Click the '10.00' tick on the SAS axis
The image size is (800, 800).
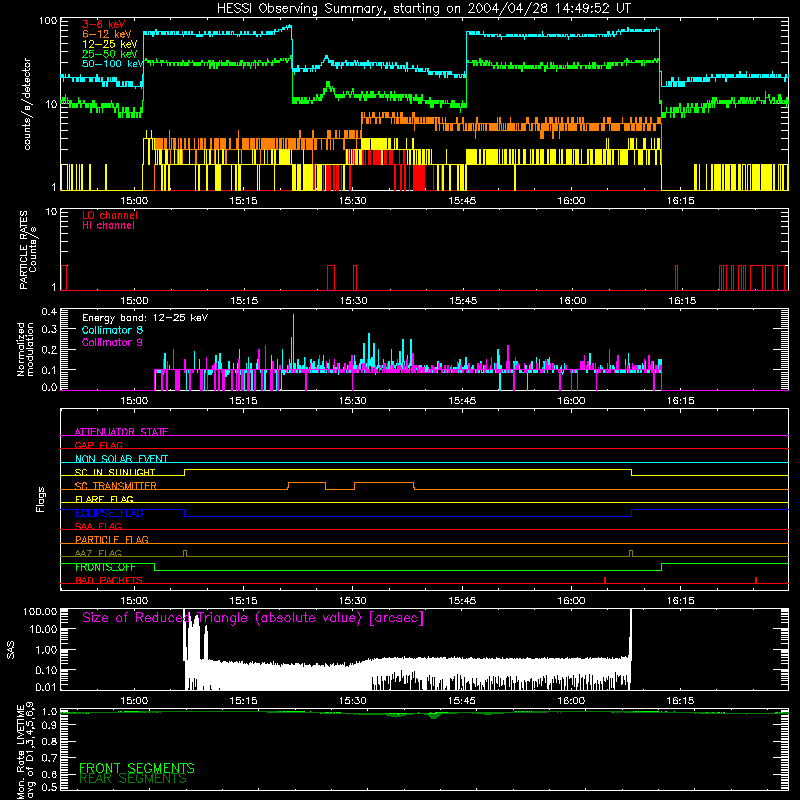pyautogui.click(x=43, y=629)
